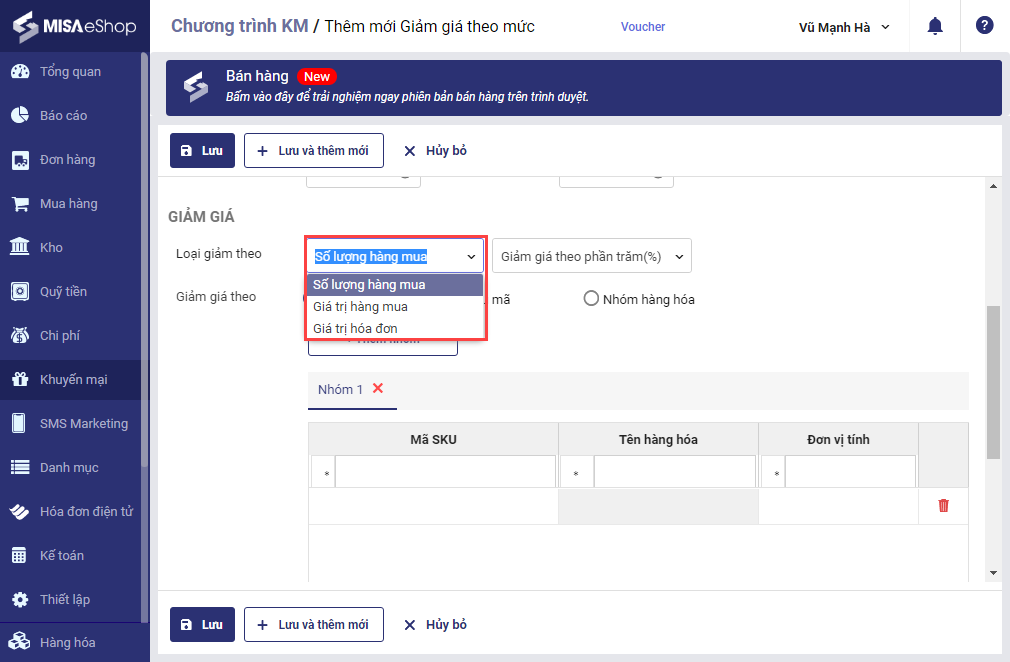Choose Giá trị hóa đơn option
This screenshot has width=1010, height=662.
click(355, 329)
